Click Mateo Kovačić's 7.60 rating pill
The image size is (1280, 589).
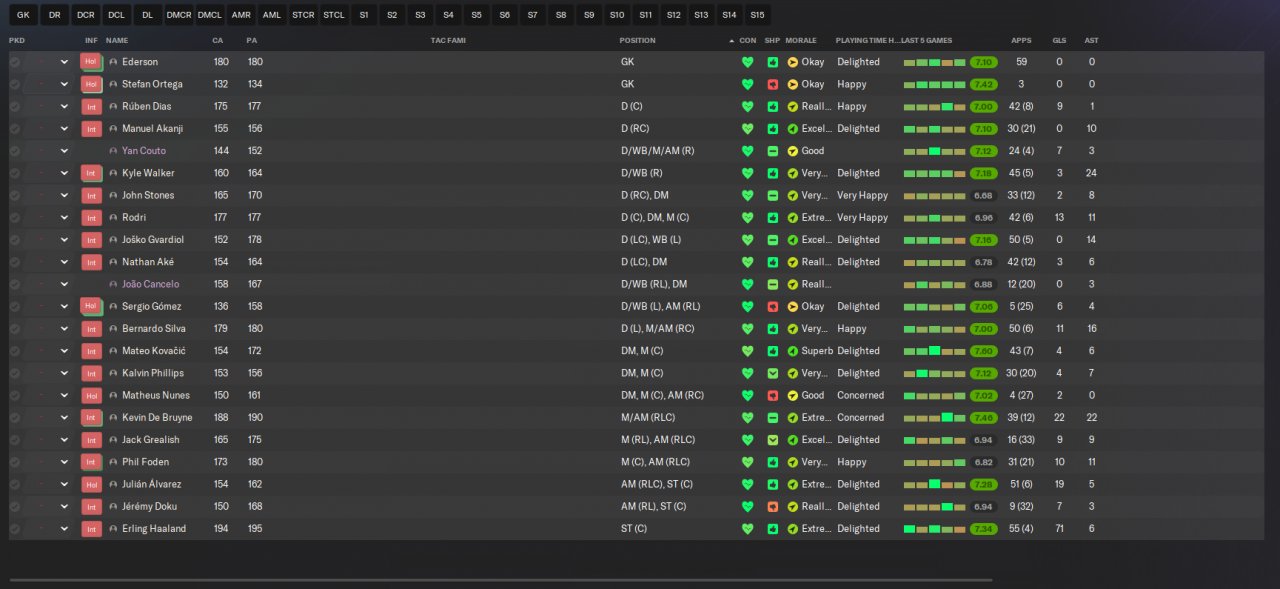tap(983, 351)
